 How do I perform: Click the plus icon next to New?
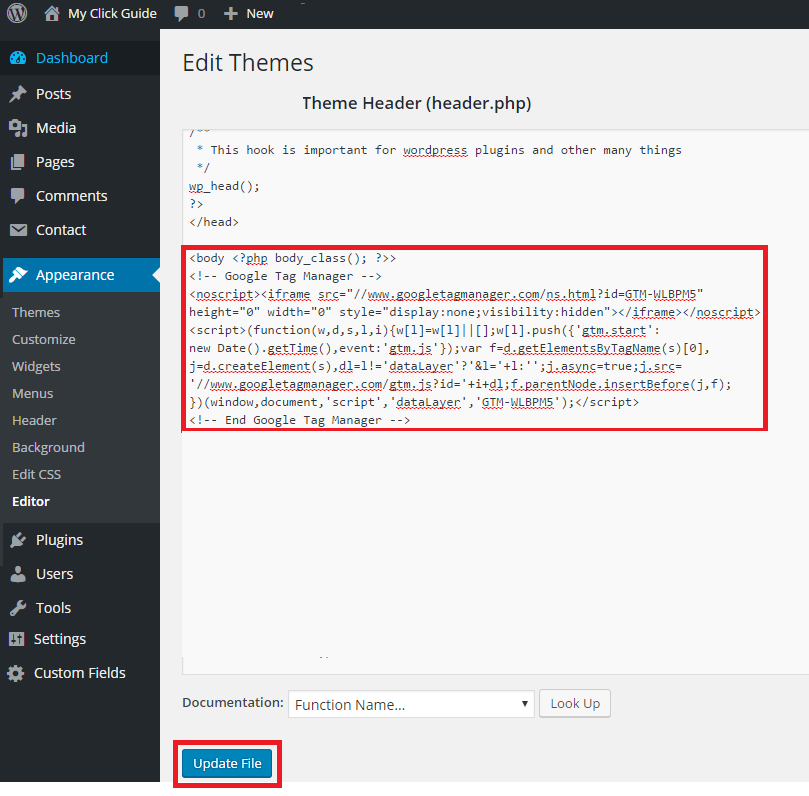pyautogui.click(x=231, y=14)
